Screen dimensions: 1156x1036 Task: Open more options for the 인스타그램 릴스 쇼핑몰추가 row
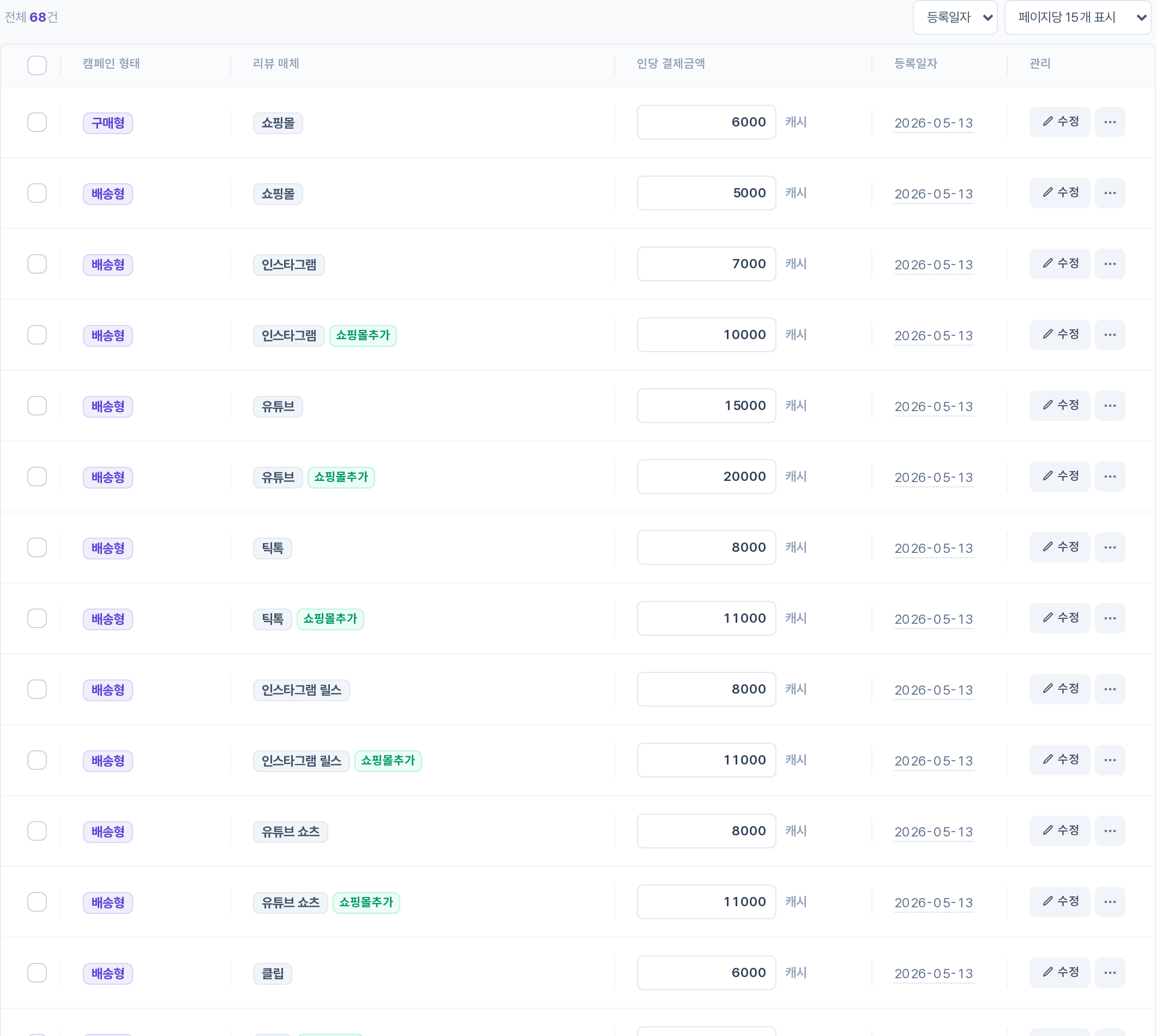click(x=1109, y=760)
